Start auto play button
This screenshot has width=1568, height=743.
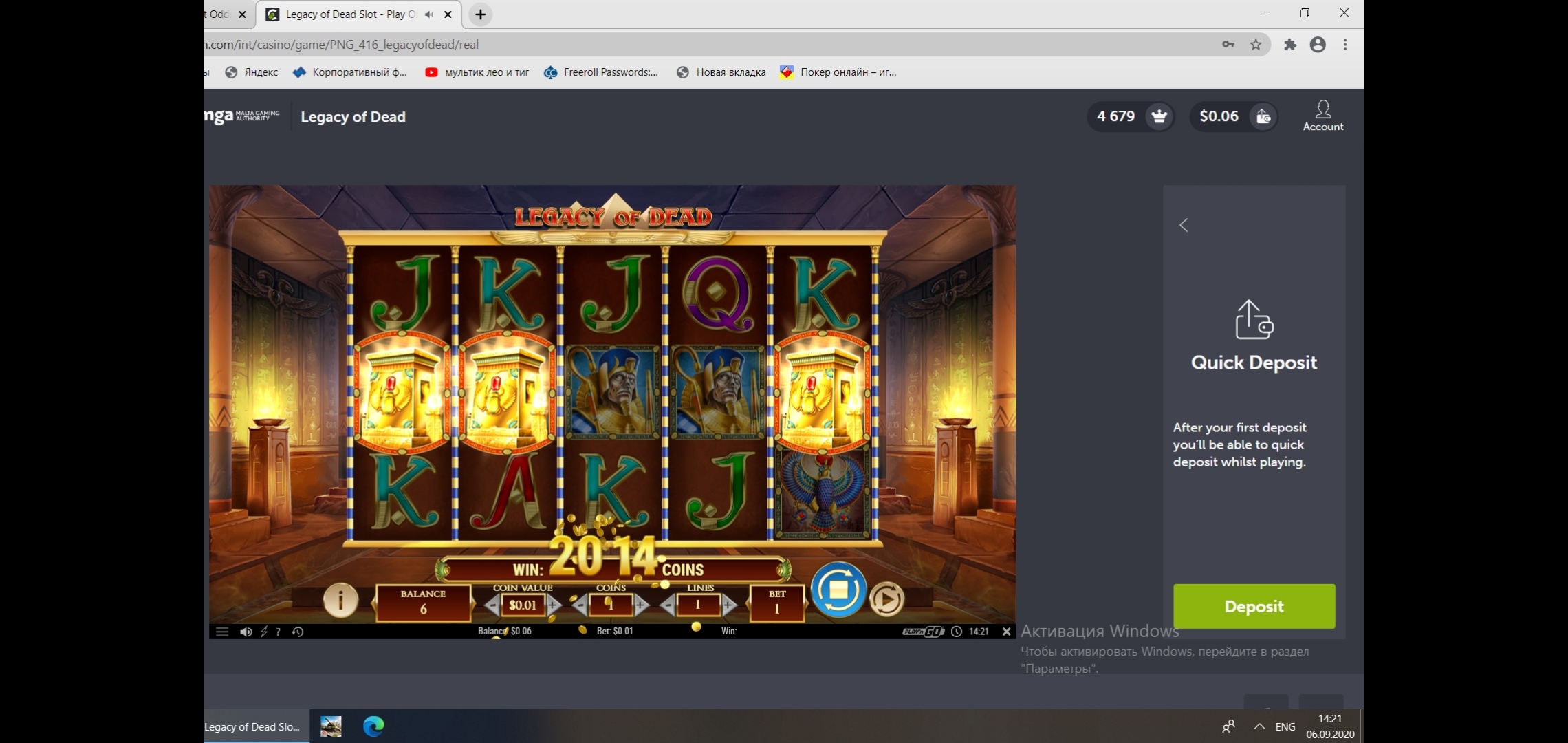(886, 599)
